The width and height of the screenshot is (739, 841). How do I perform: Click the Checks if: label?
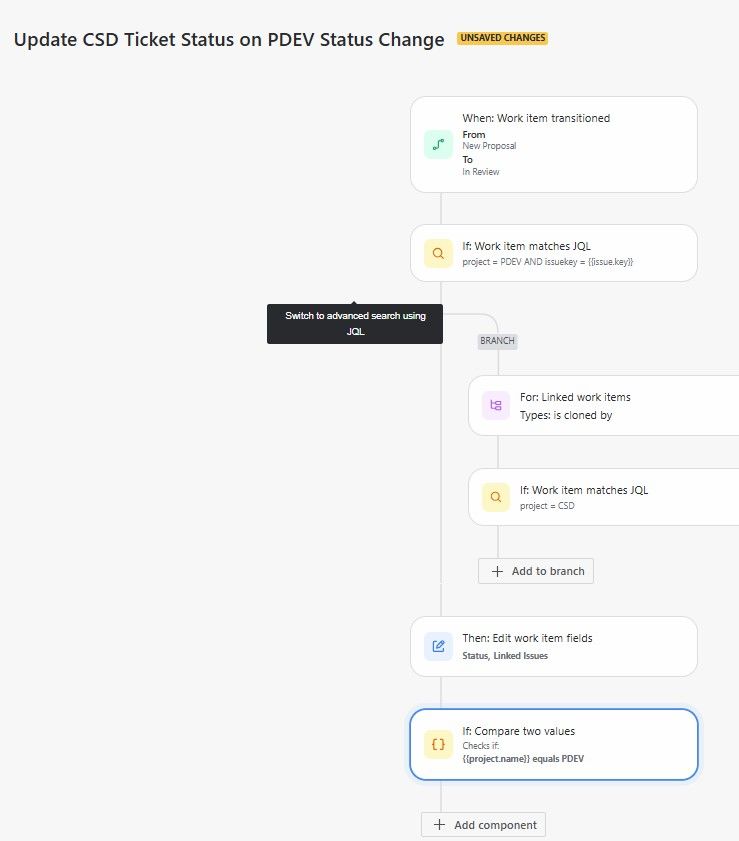(x=481, y=746)
